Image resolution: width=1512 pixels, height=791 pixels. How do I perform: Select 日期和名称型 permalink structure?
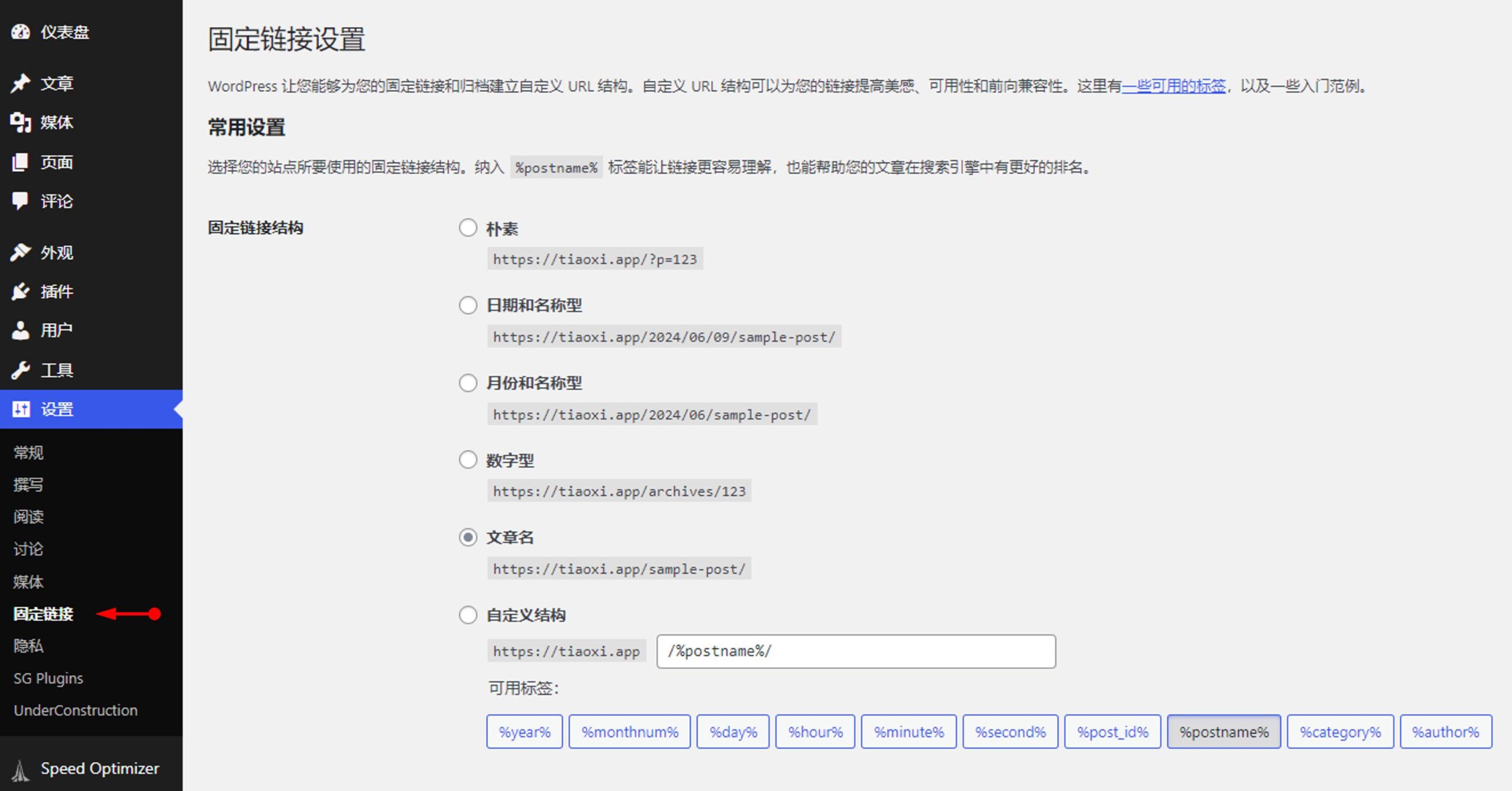[468, 305]
